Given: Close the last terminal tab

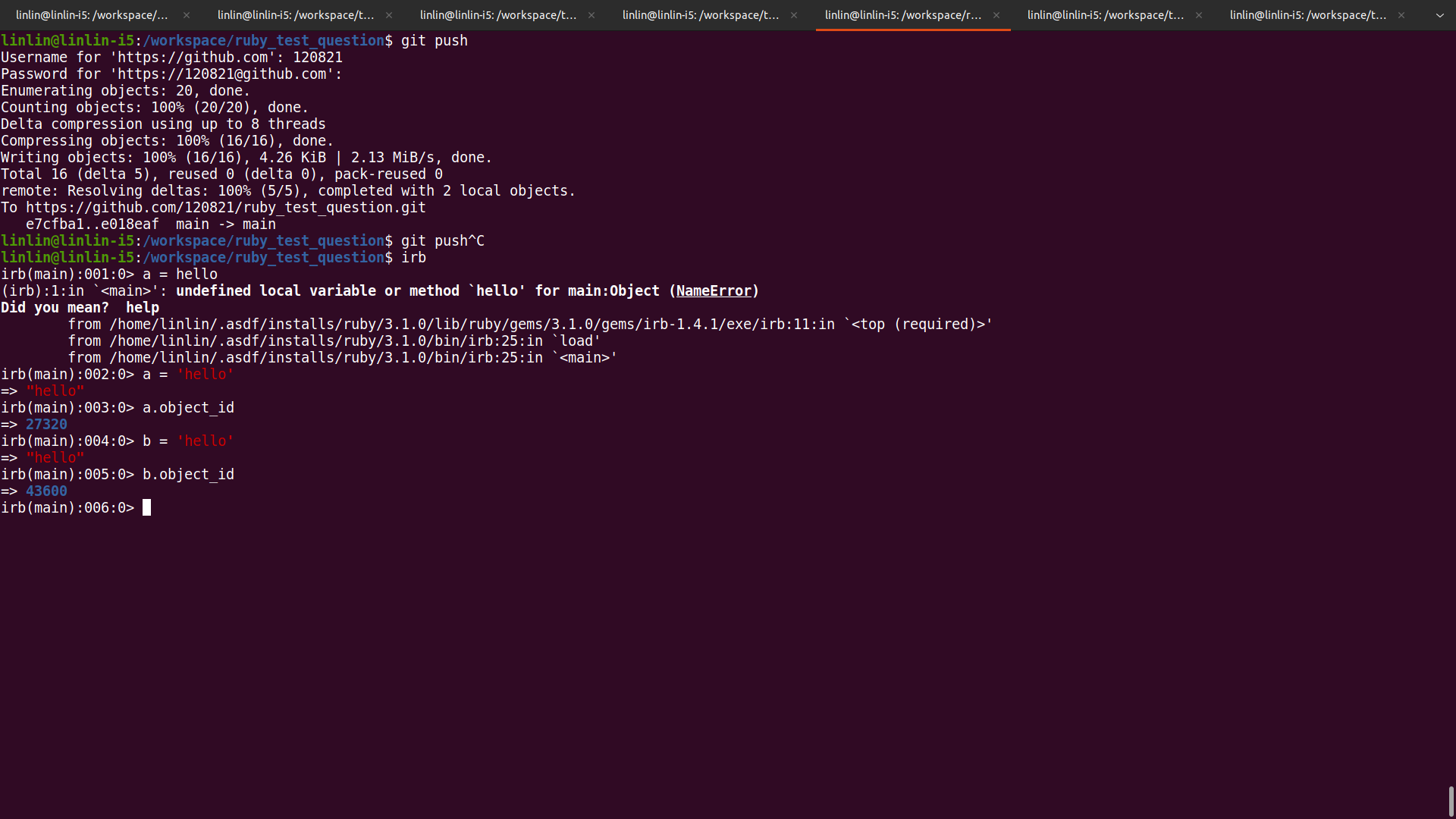Looking at the screenshot, I should click(1401, 15).
